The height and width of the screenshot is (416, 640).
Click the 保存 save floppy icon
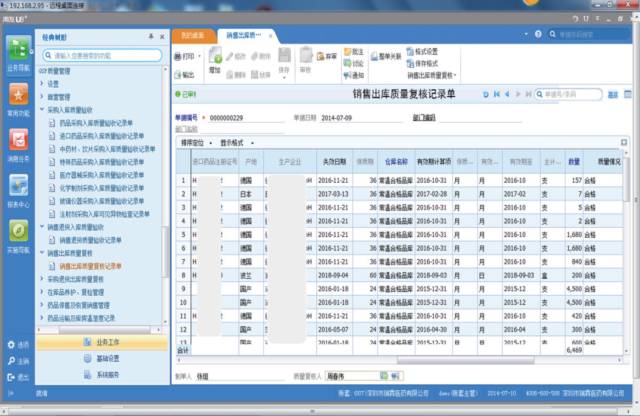tap(284, 55)
